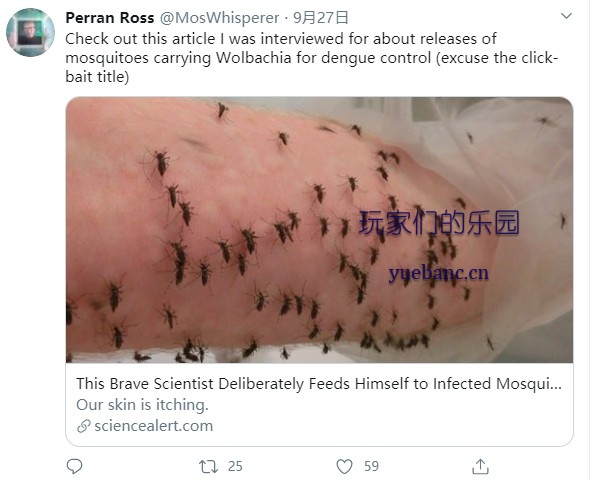Click the 玩家们的乐园 watermark text
594x480 pixels.
tap(439, 223)
